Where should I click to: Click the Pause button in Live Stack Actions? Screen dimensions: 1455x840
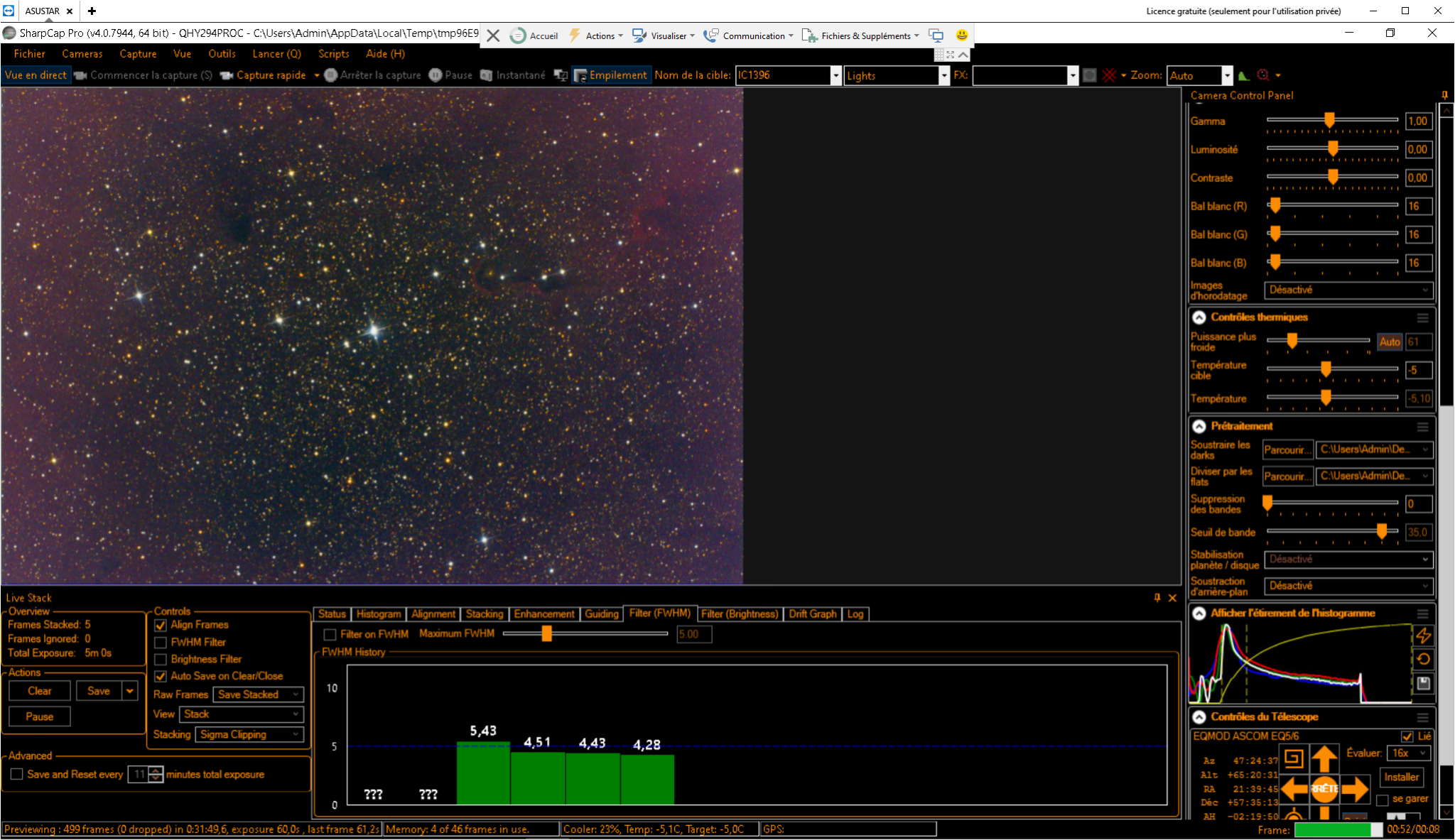pyautogui.click(x=40, y=716)
